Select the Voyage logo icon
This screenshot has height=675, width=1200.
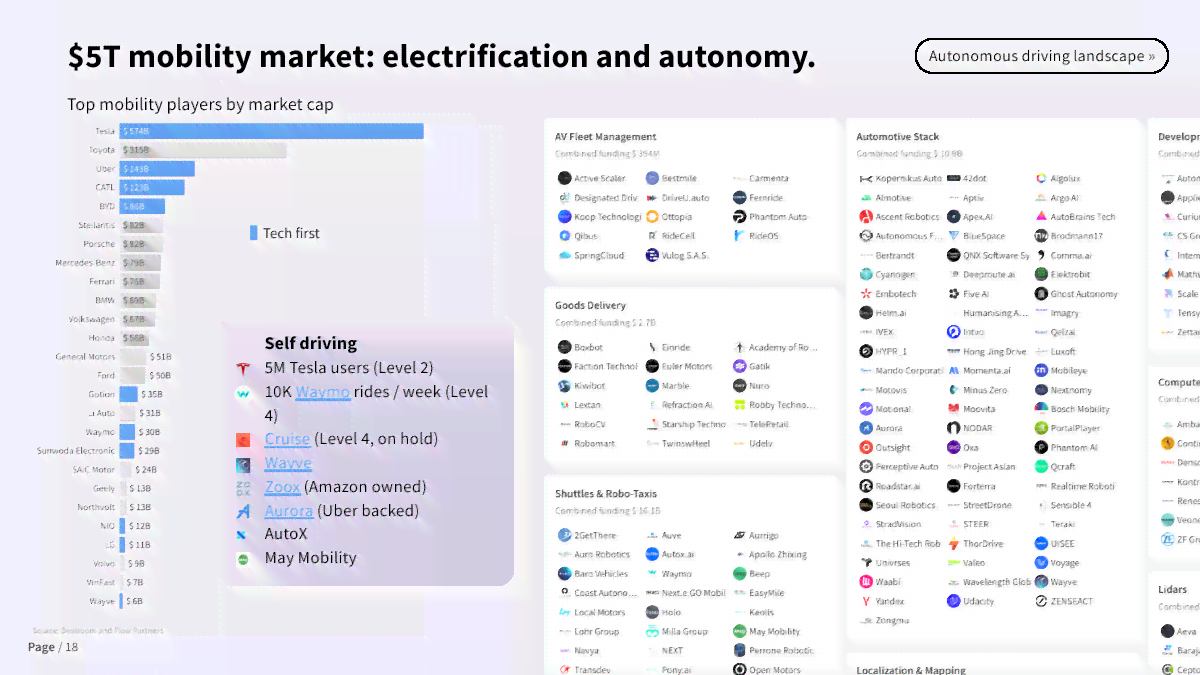1041,563
